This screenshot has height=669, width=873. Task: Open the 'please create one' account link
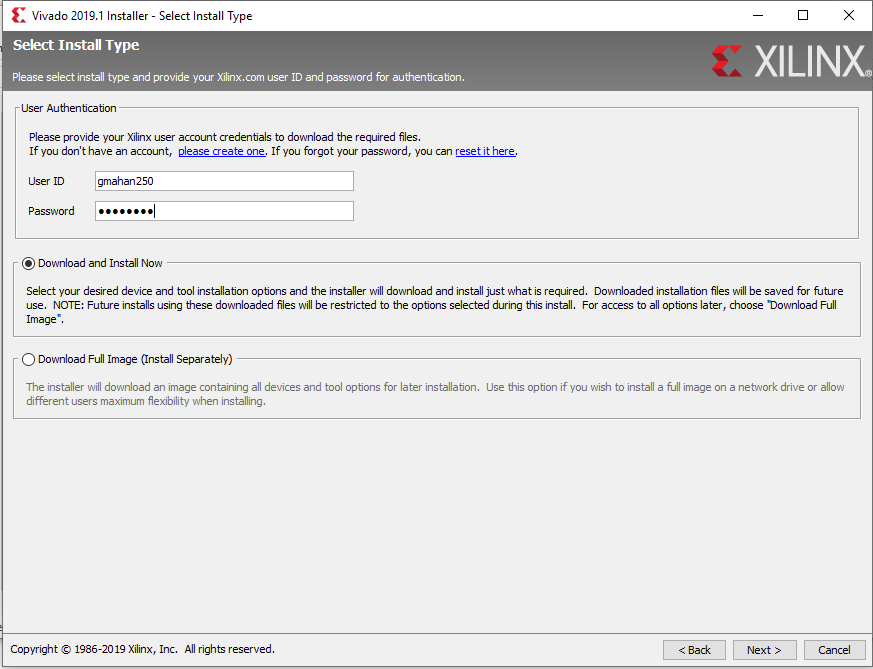(x=221, y=151)
